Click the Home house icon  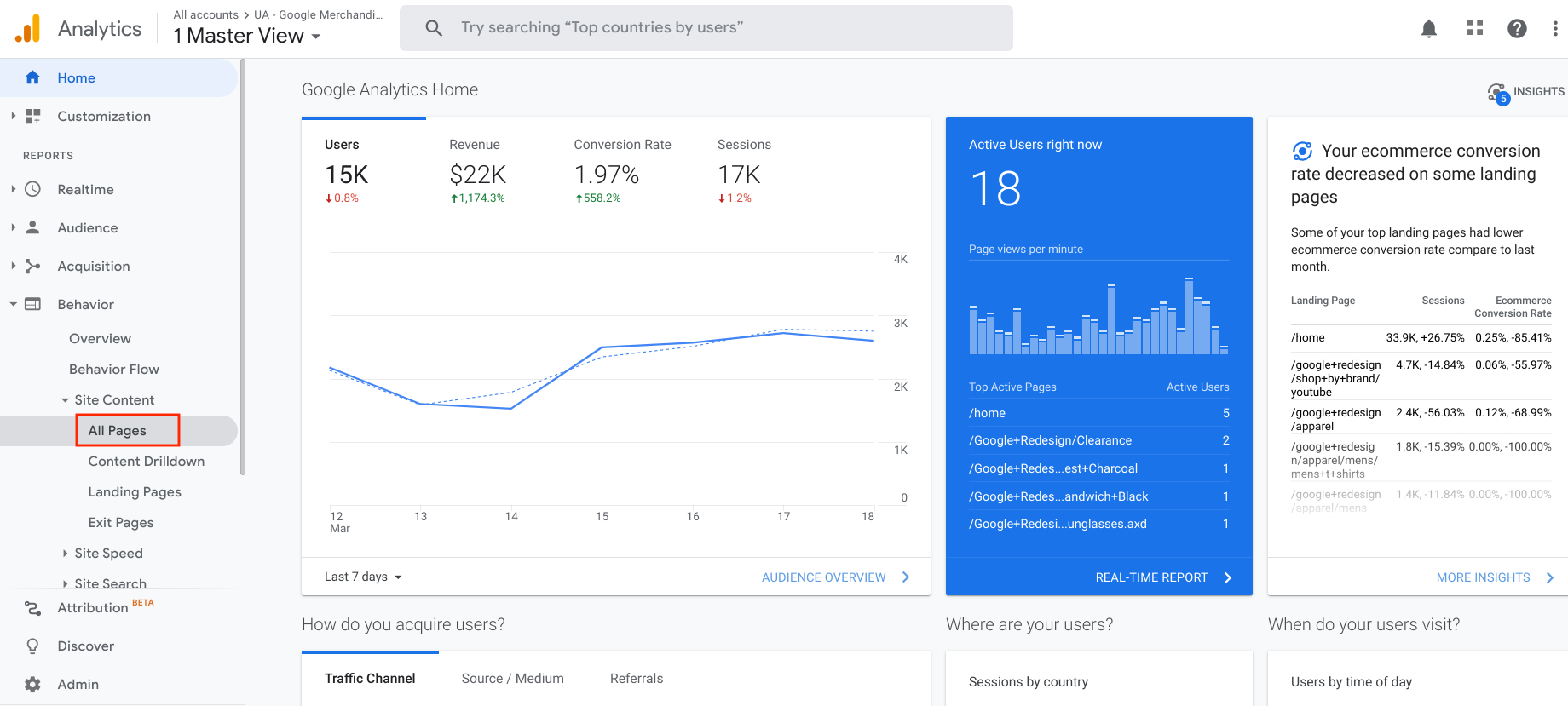point(32,77)
